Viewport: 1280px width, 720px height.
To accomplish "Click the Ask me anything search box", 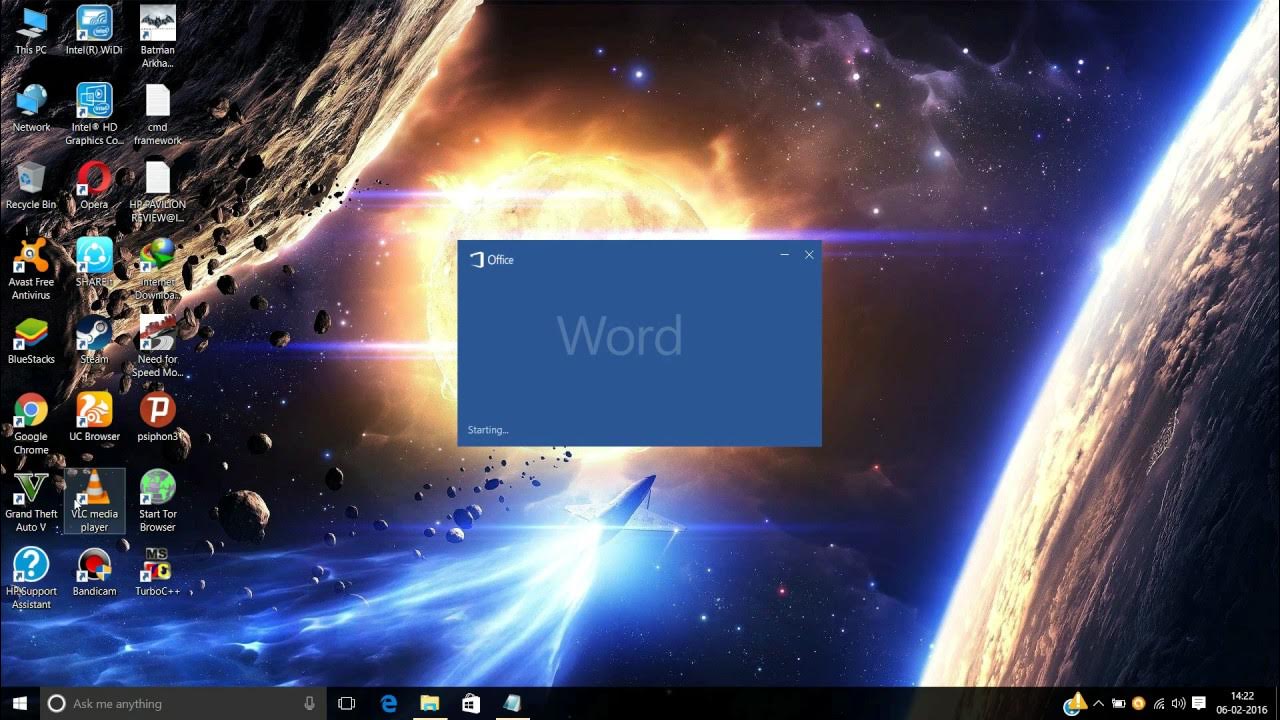I will [183, 704].
